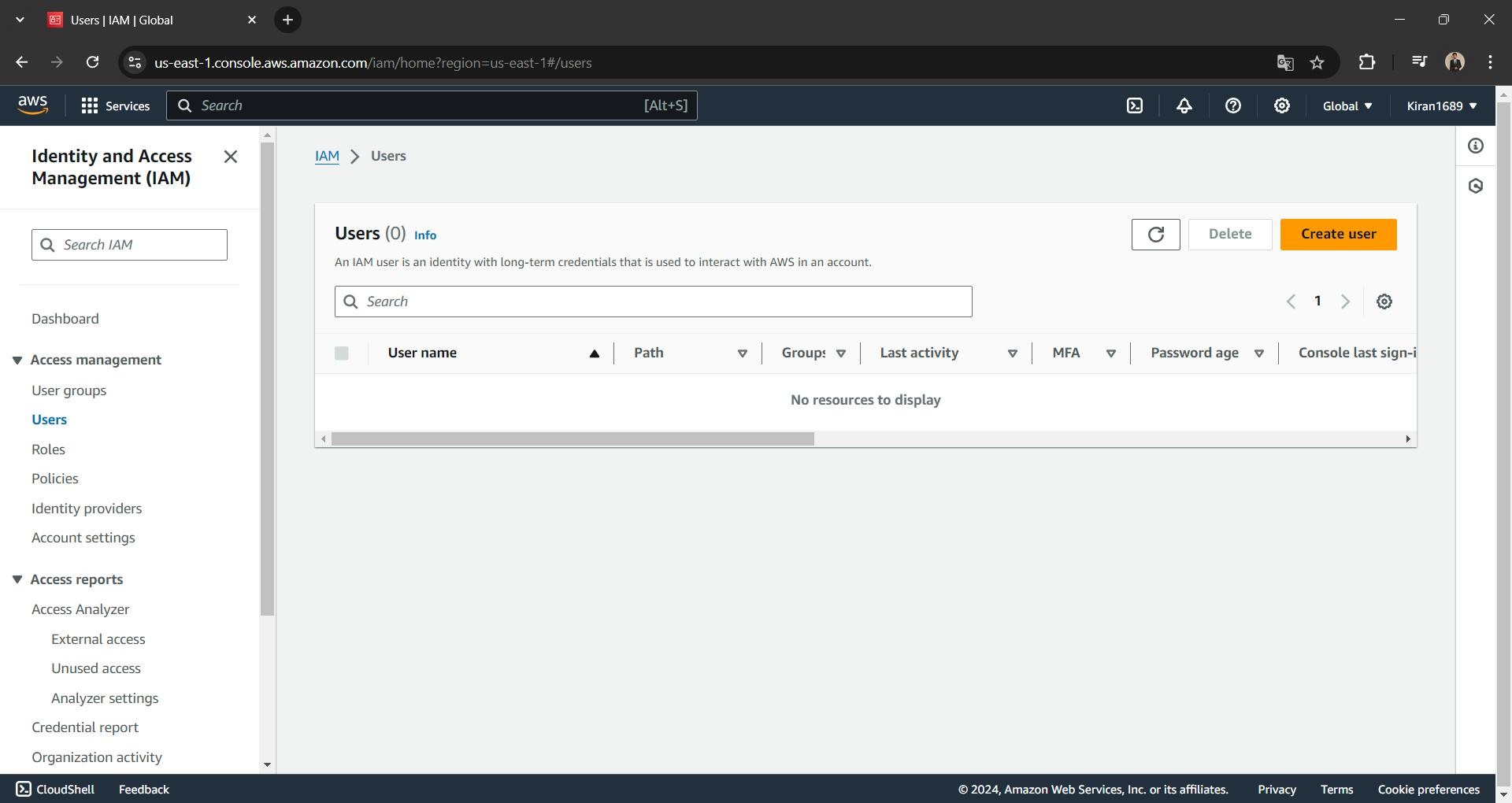
Task: Open the info panel icon
Action: point(1476,146)
